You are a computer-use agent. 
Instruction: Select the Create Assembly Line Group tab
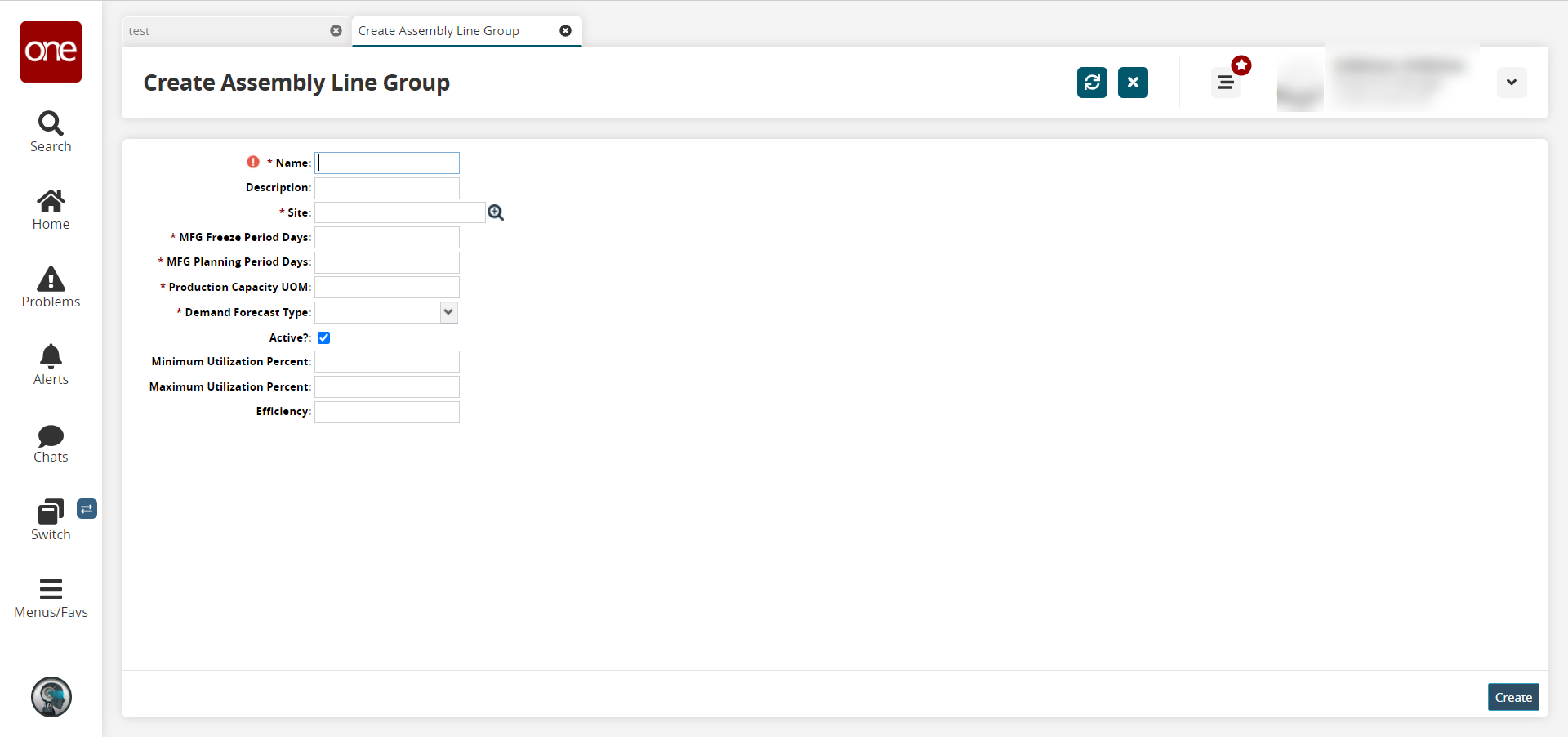click(x=466, y=31)
